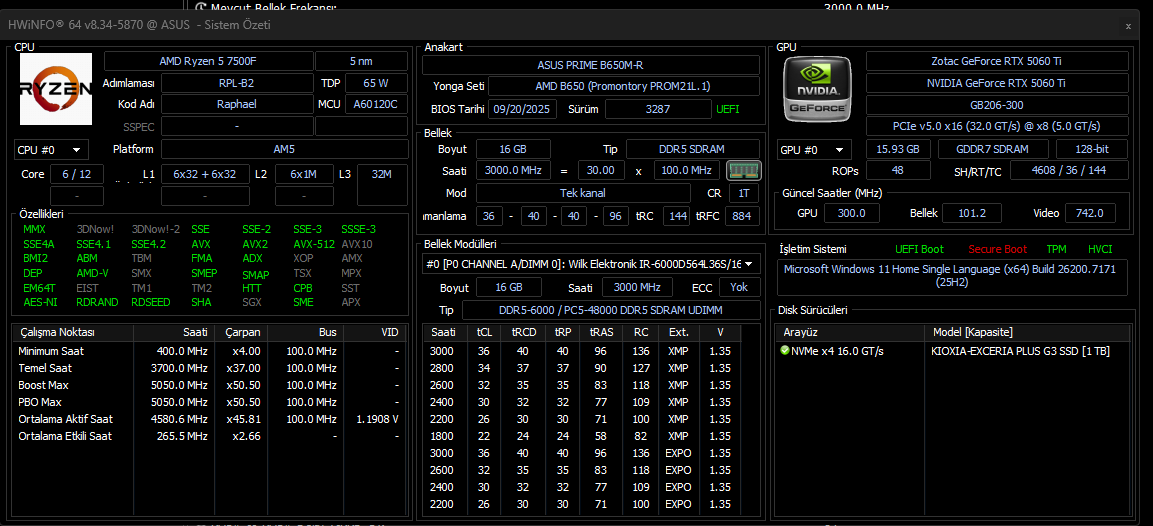Click the A60120C MCU field
Screen dimensions: 1153x526
pos(376,104)
